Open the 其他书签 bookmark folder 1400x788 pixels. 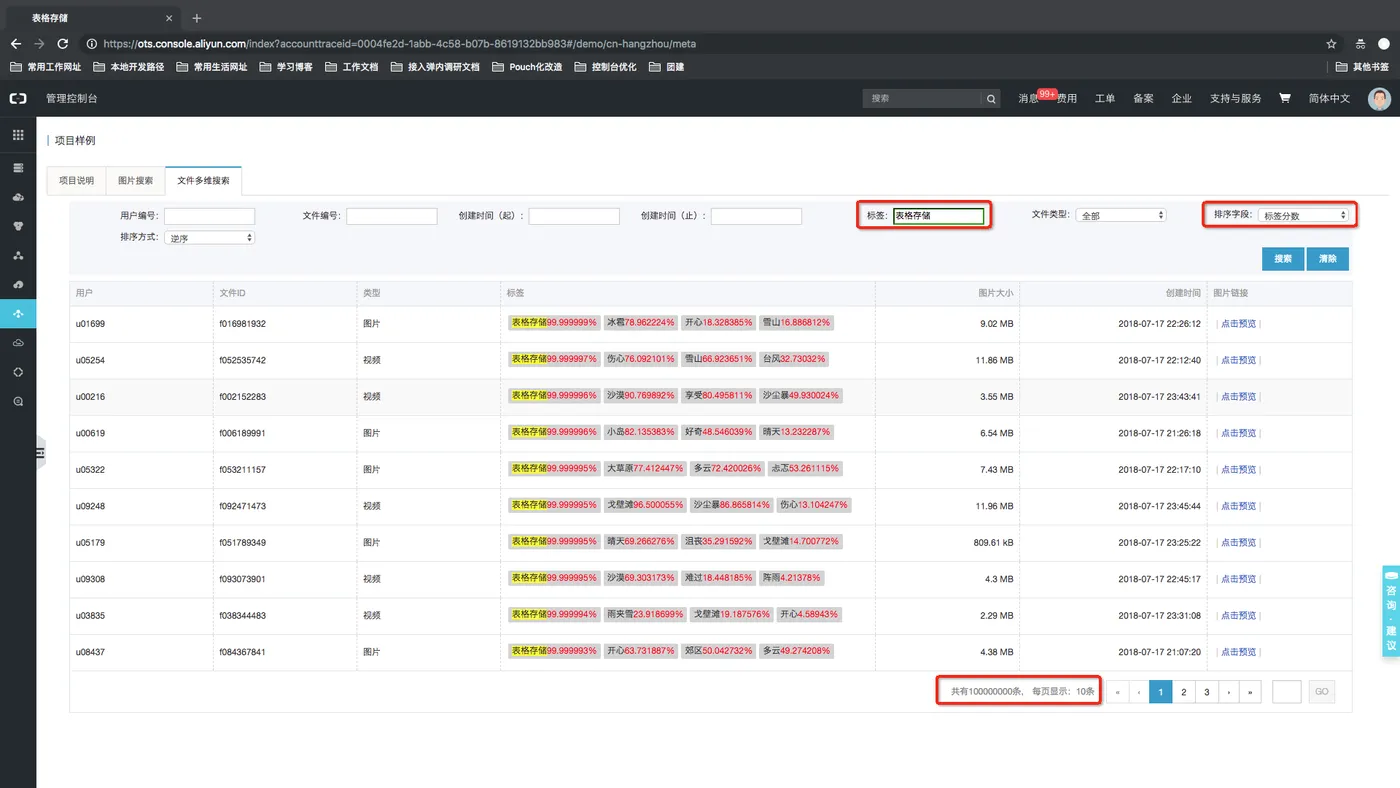pyautogui.click(x=1362, y=67)
